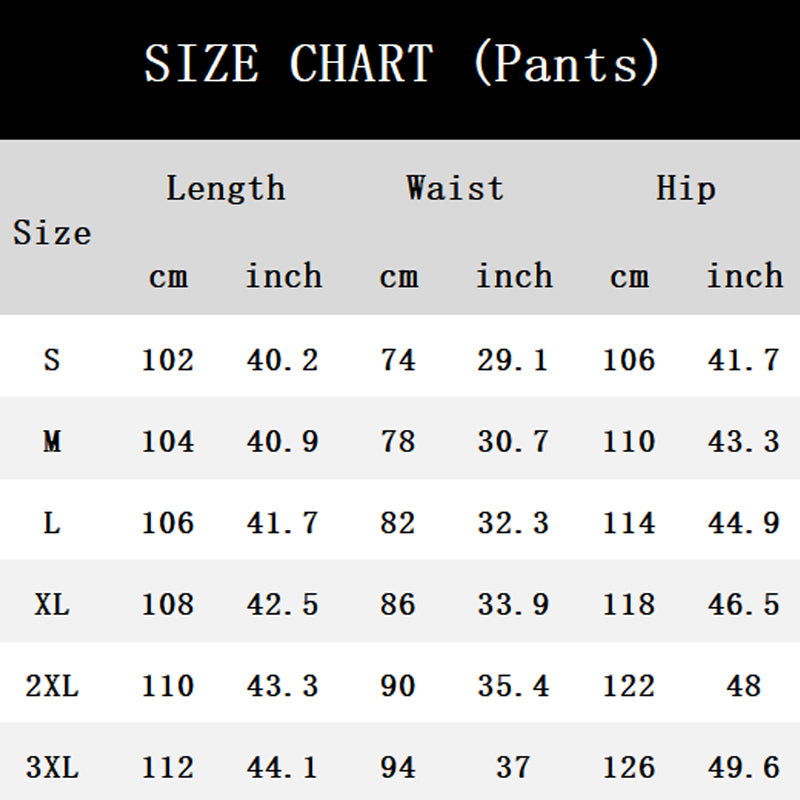Select the M size row label
This screenshot has width=800, height=800.
[52, 441]
